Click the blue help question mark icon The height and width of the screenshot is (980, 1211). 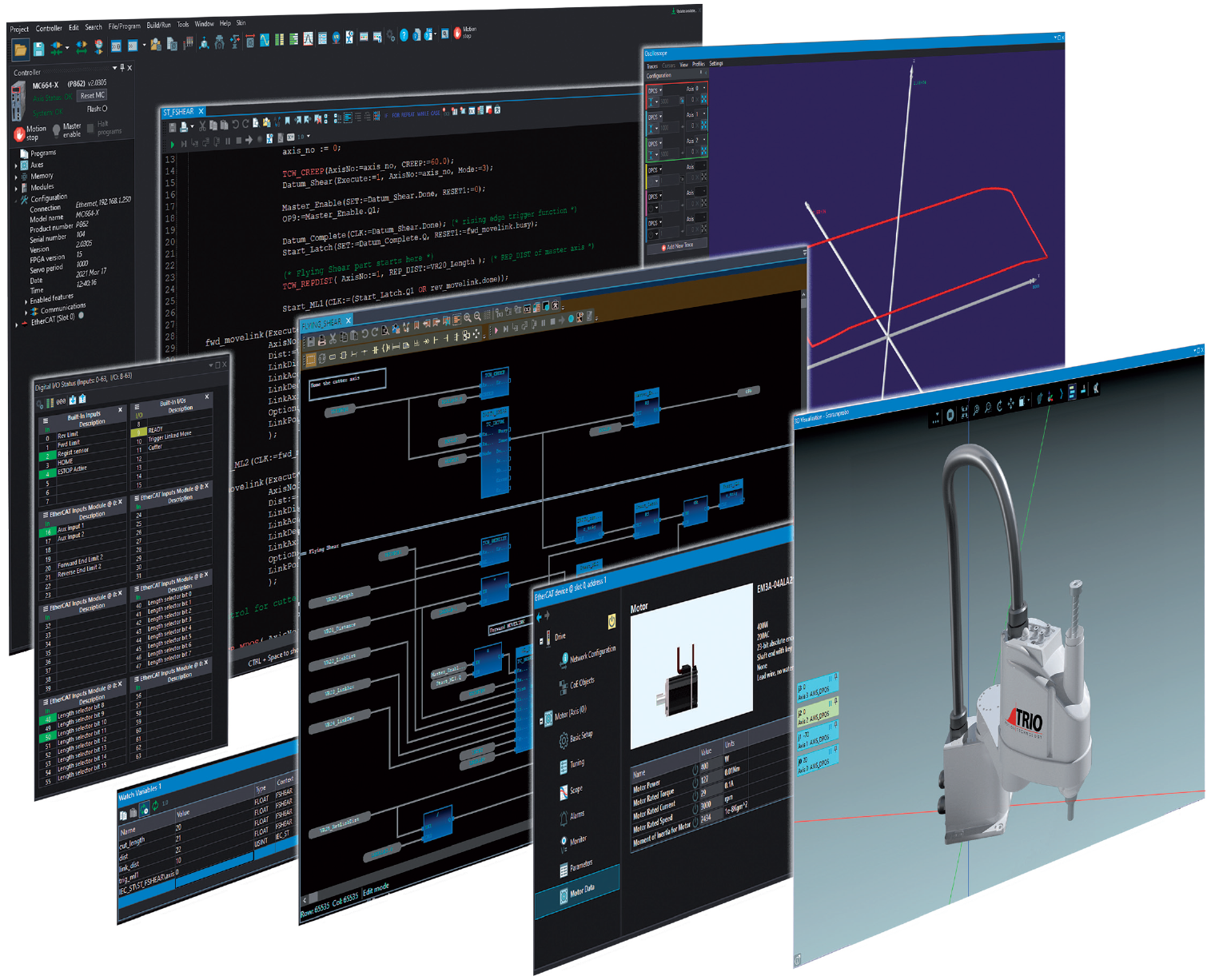404,35
